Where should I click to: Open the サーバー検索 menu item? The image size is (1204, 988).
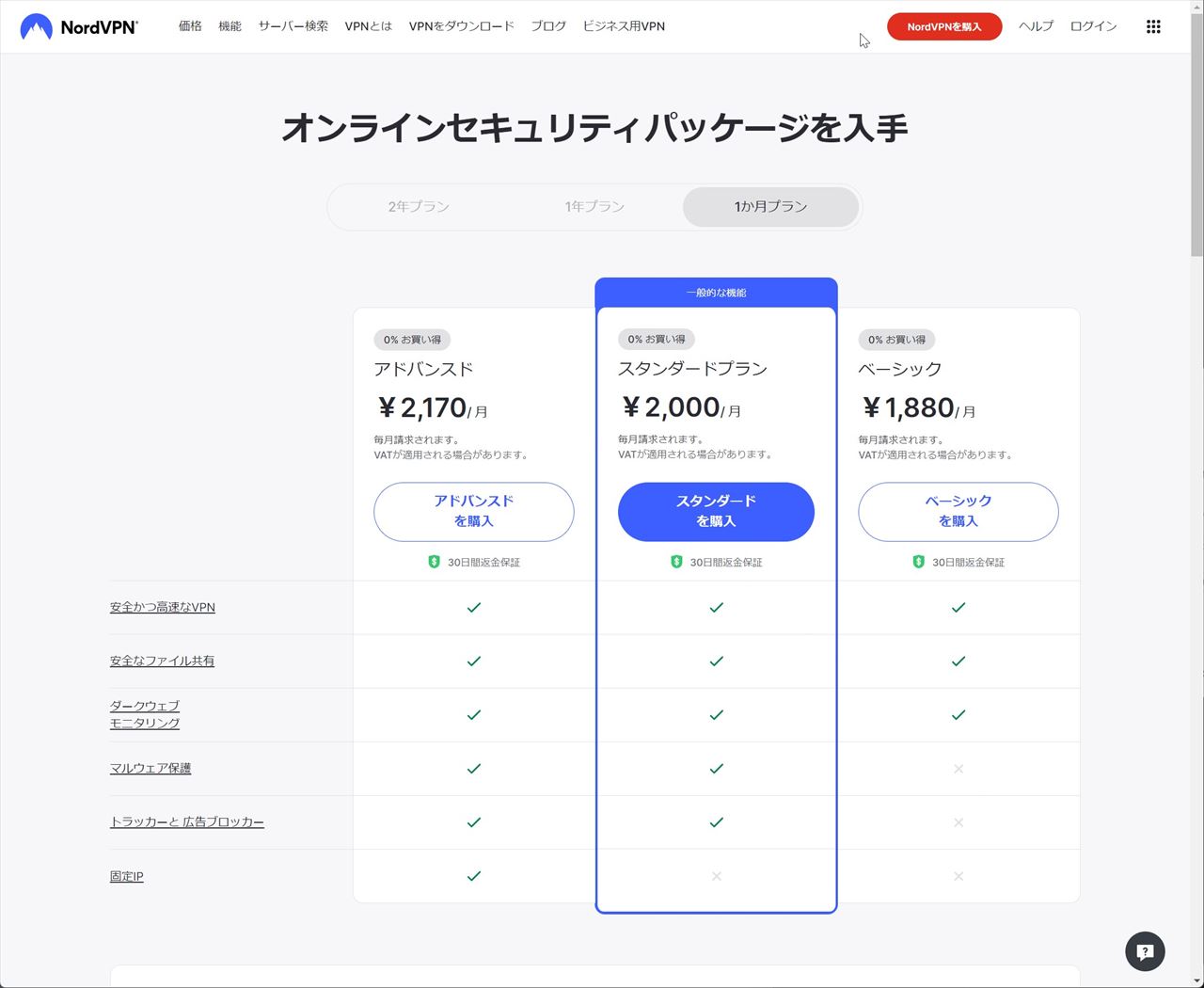click(293, 26)
